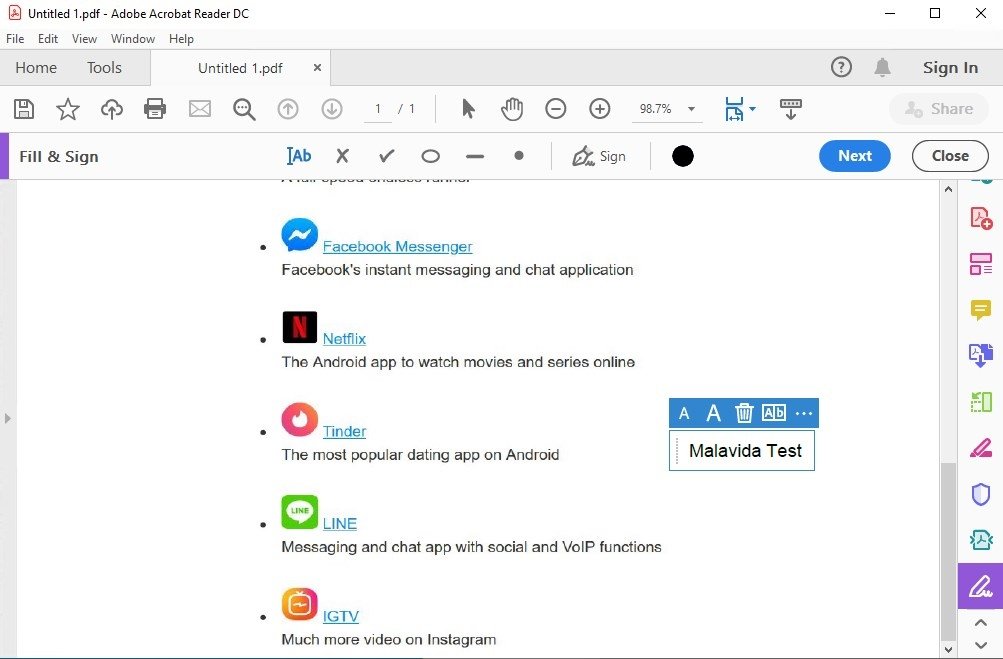1003x659 pixels.
Task: Bookmark document with the star icon
Action: [x=68, y=109]
